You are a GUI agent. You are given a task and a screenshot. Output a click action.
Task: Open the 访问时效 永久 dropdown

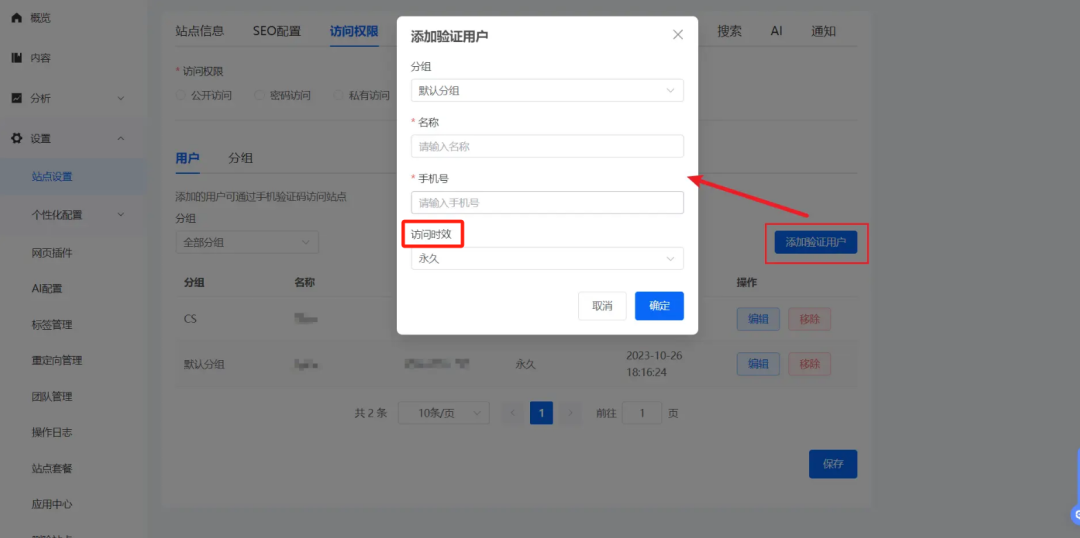[547, 258]
